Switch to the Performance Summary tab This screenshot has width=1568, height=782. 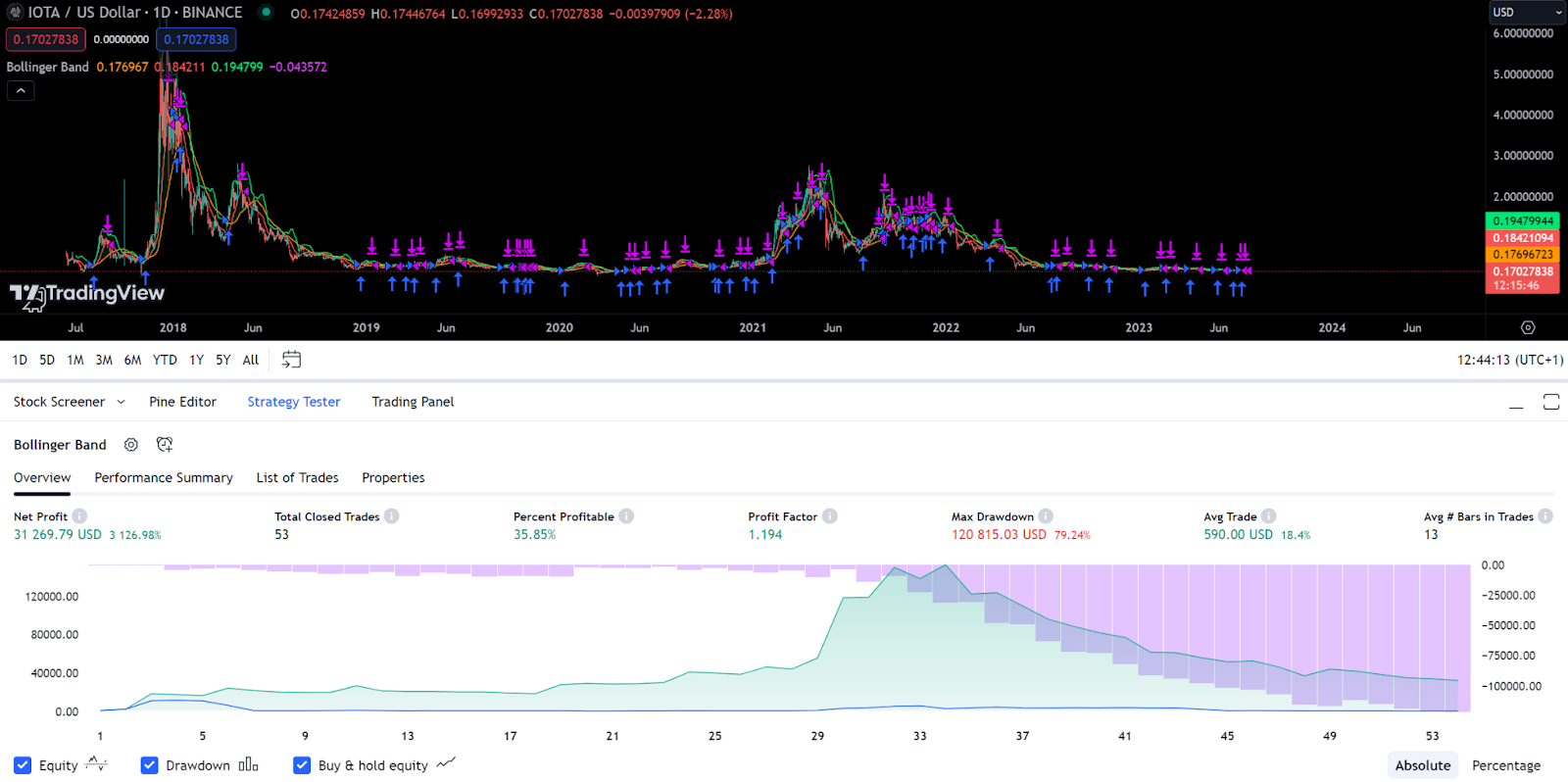point(164,478)
